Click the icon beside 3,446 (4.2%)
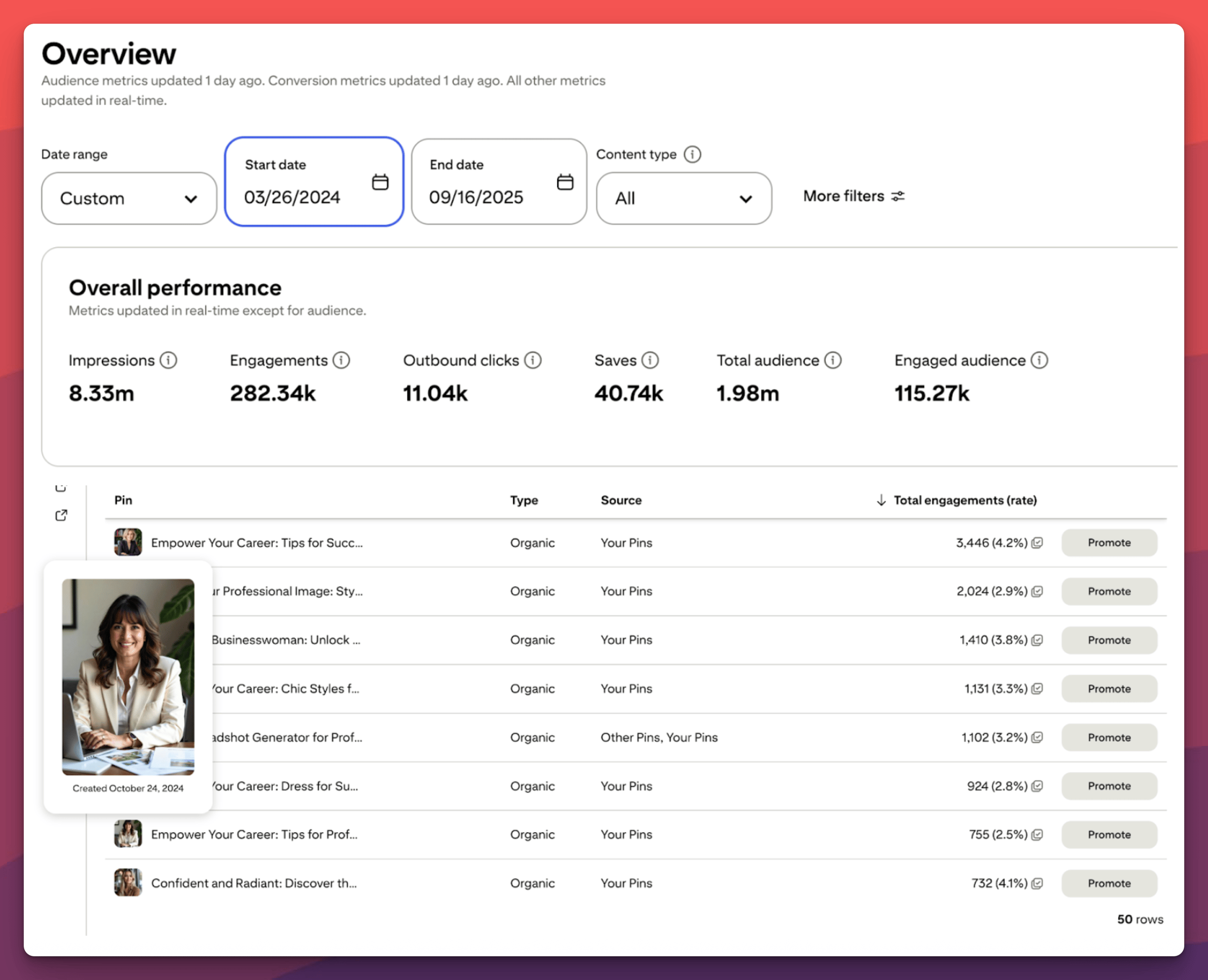1208x980 pixels. [x=1037, y=542]
